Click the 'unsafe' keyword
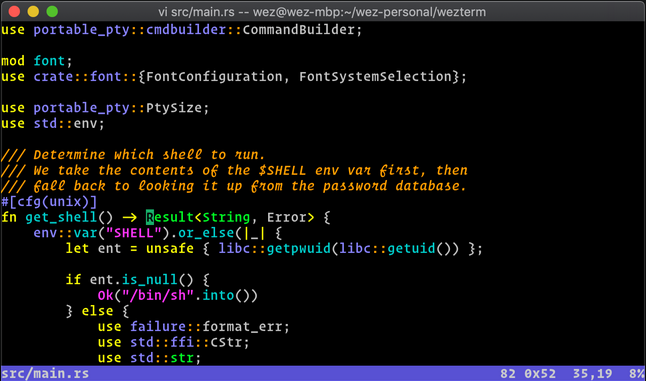 pyautogui.click(x=170, y=249)
